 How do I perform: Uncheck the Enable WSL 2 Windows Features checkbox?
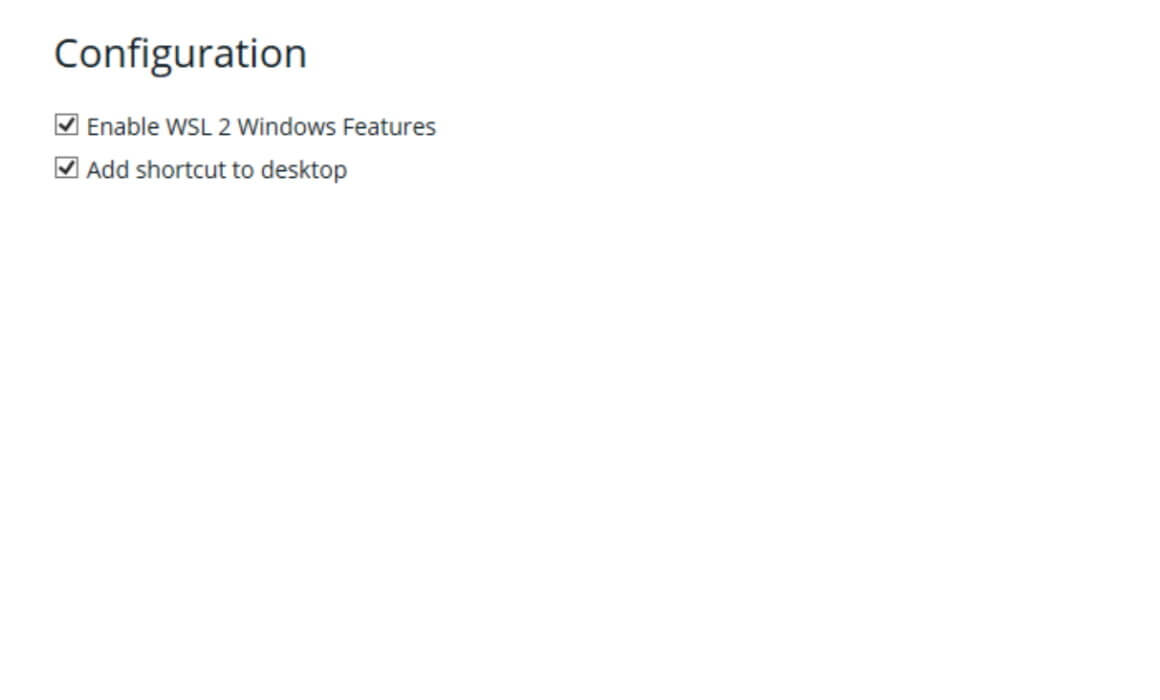pos(67,125)
